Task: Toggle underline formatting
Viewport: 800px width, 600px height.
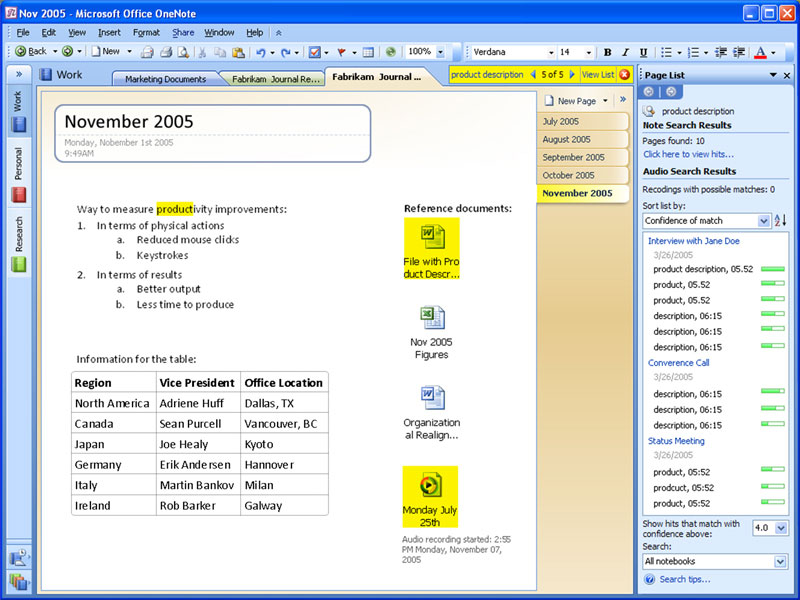Action: [643, 52]
